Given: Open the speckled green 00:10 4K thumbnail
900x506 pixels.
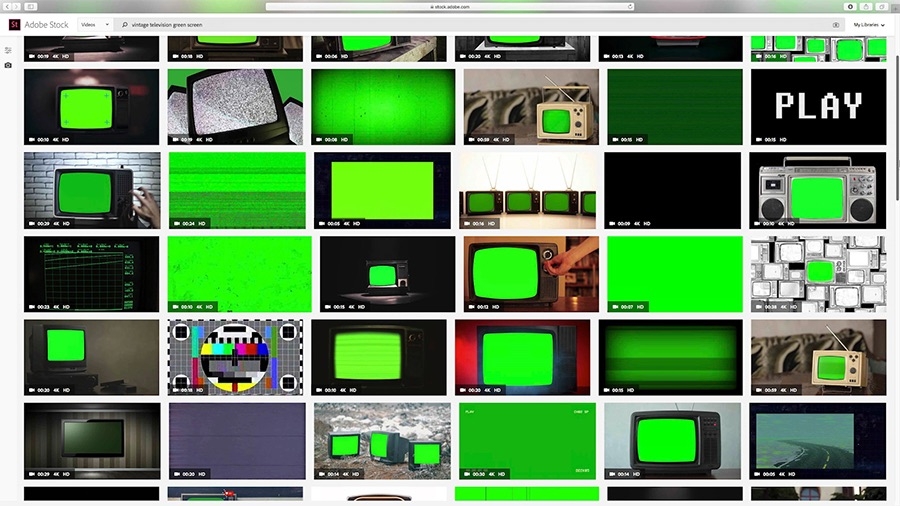Looking at the screenshot, I should (239, 274).
